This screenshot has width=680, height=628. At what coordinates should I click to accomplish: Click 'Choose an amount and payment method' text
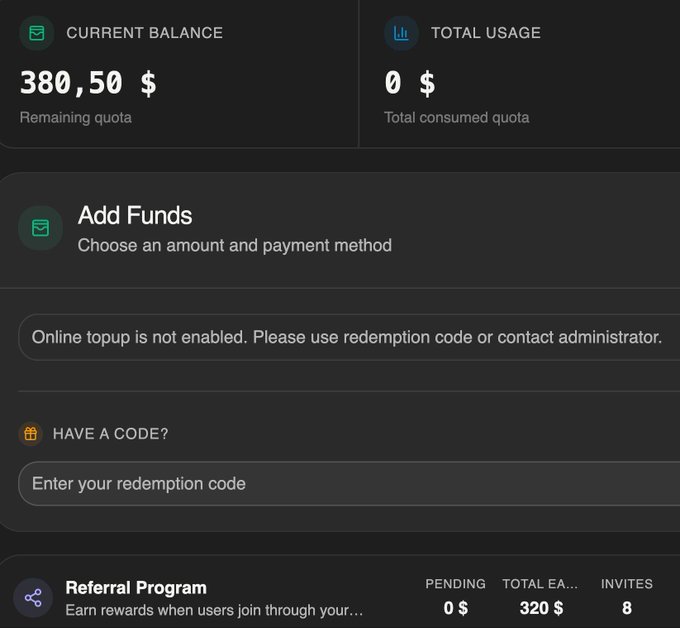coord(235,245)
